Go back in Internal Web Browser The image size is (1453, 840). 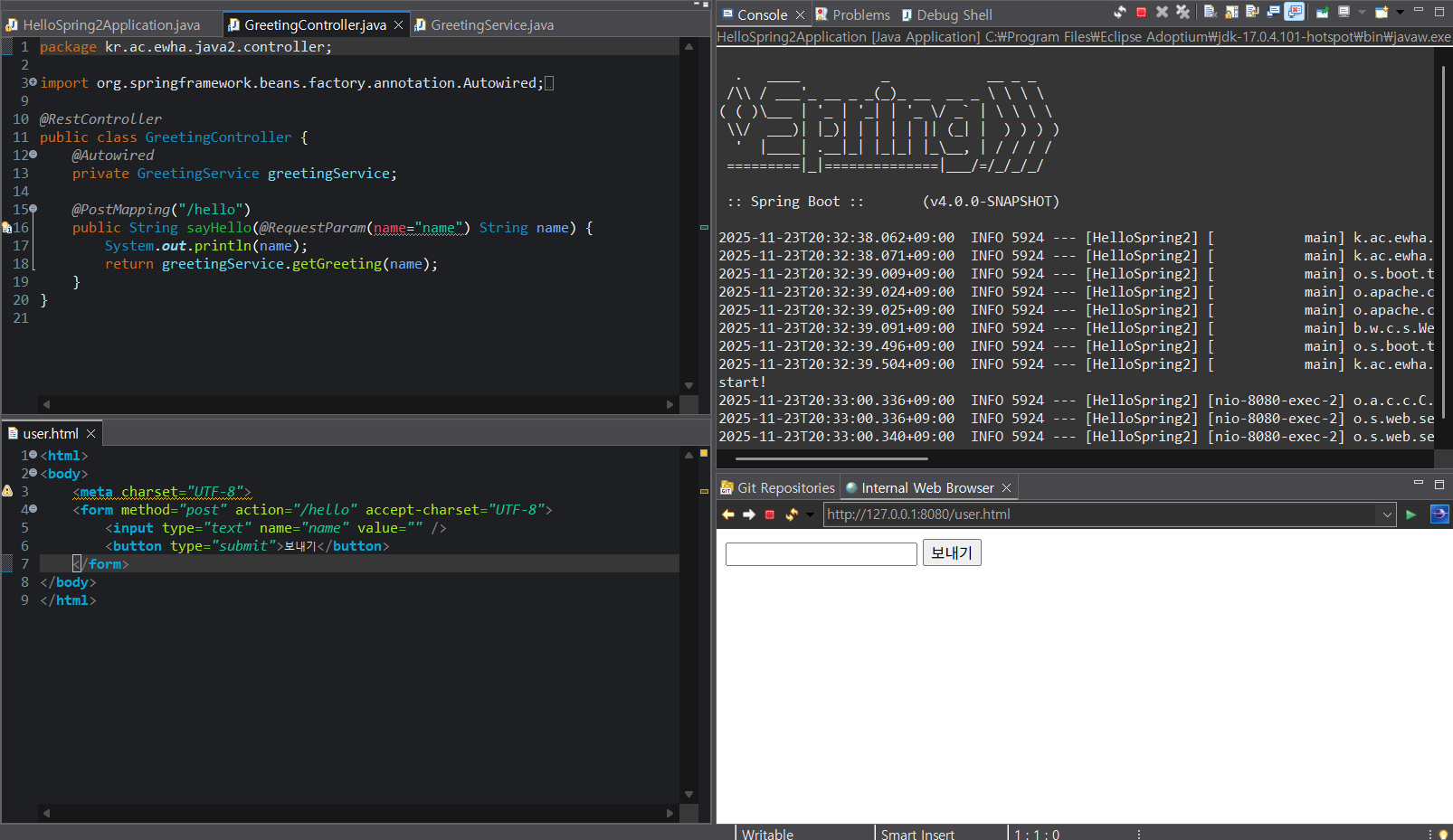(728, 514)
